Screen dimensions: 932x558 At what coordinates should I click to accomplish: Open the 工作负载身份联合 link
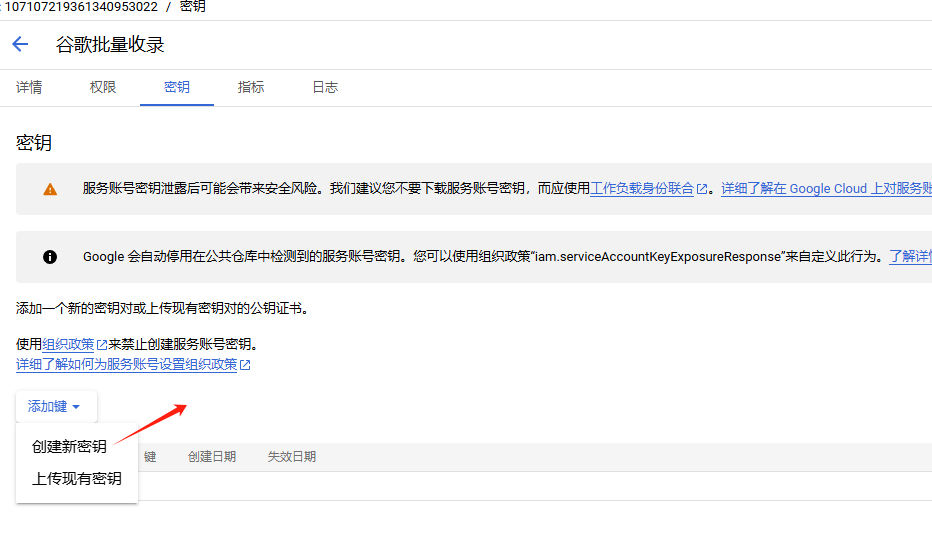point(642,188)
